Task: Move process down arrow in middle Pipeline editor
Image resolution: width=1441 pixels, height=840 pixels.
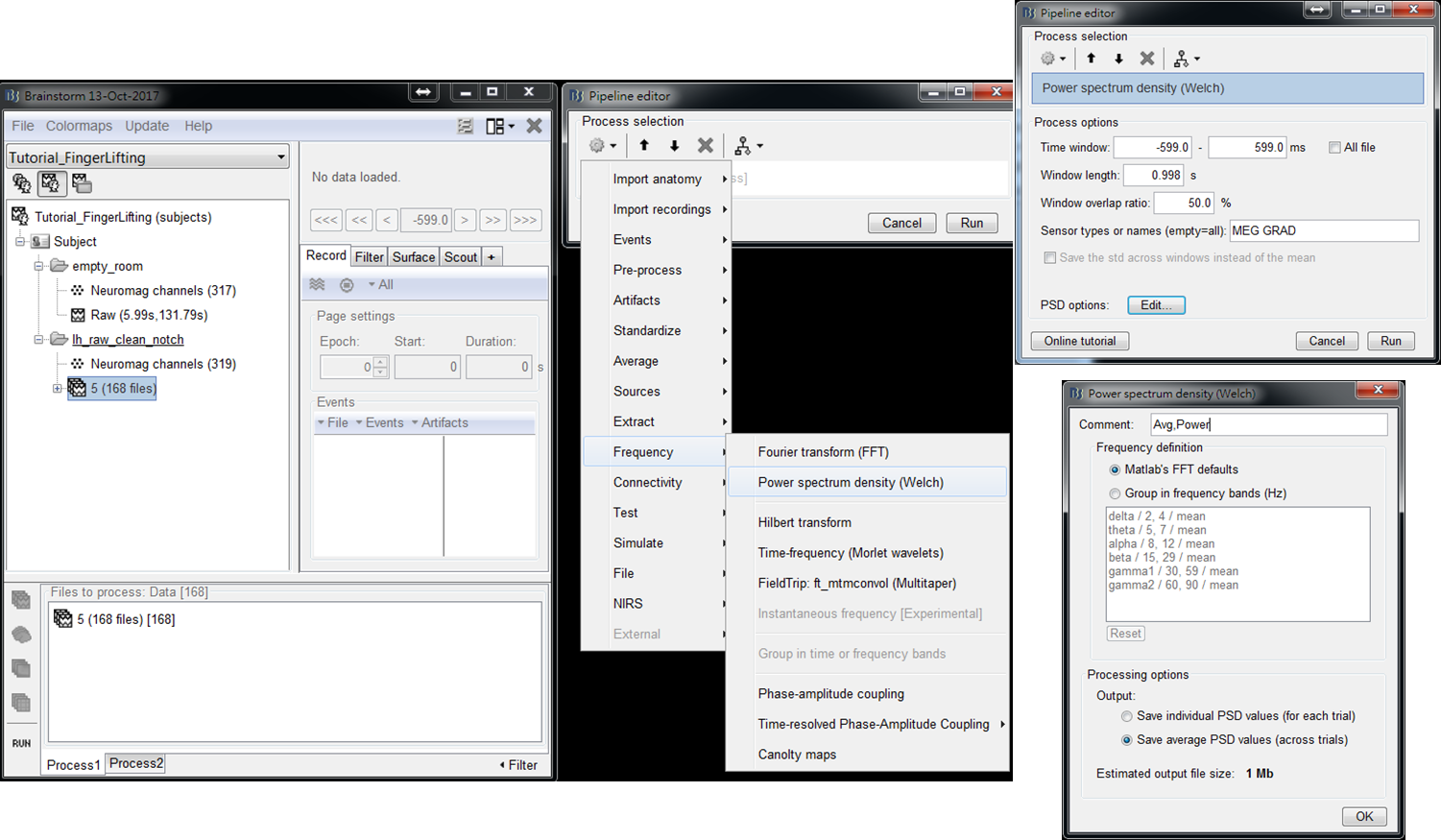Action: click(x=675, y=146)
